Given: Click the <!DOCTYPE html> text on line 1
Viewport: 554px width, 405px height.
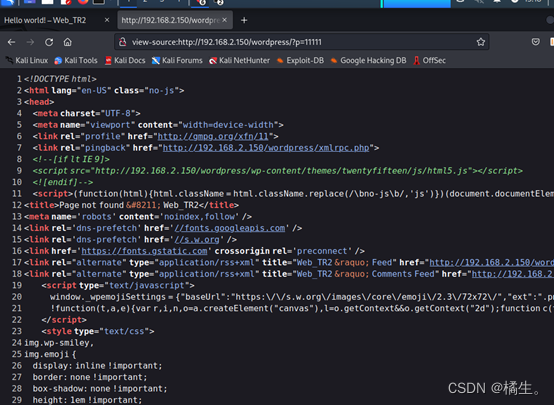Looking at the screenshot, I should pyautogui.click(x=60, y=79).
